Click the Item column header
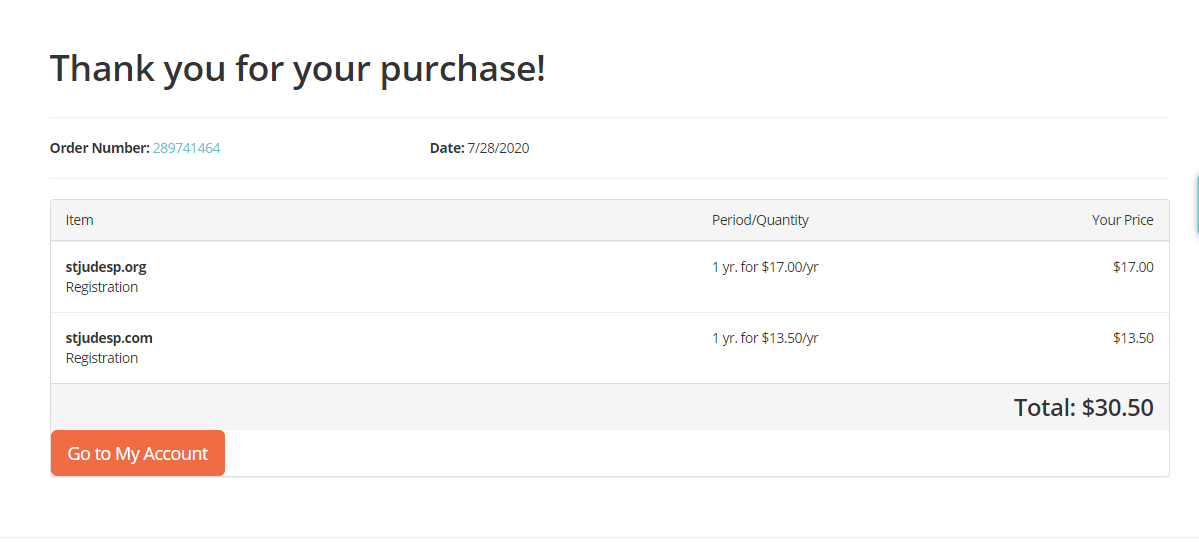1199x544 pixels. (80, 220)
